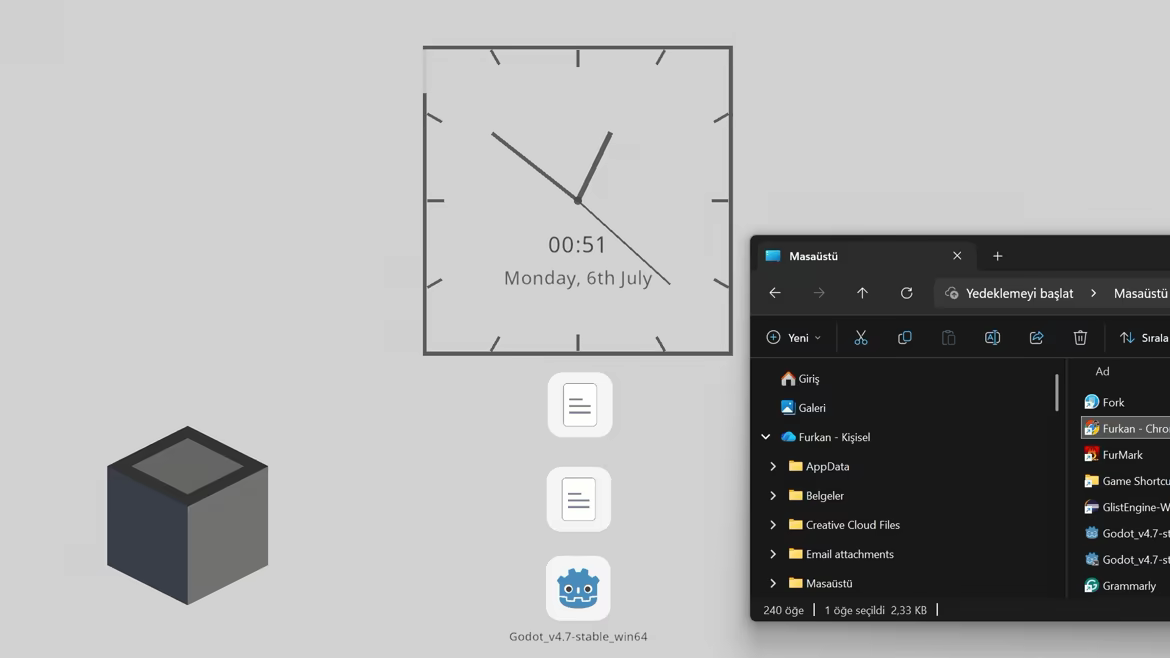The width and height of the screenshot is (1170, 658).
Task: Click Masaüstü breadcrumb in address bar
Action: tap(1140, 294)
